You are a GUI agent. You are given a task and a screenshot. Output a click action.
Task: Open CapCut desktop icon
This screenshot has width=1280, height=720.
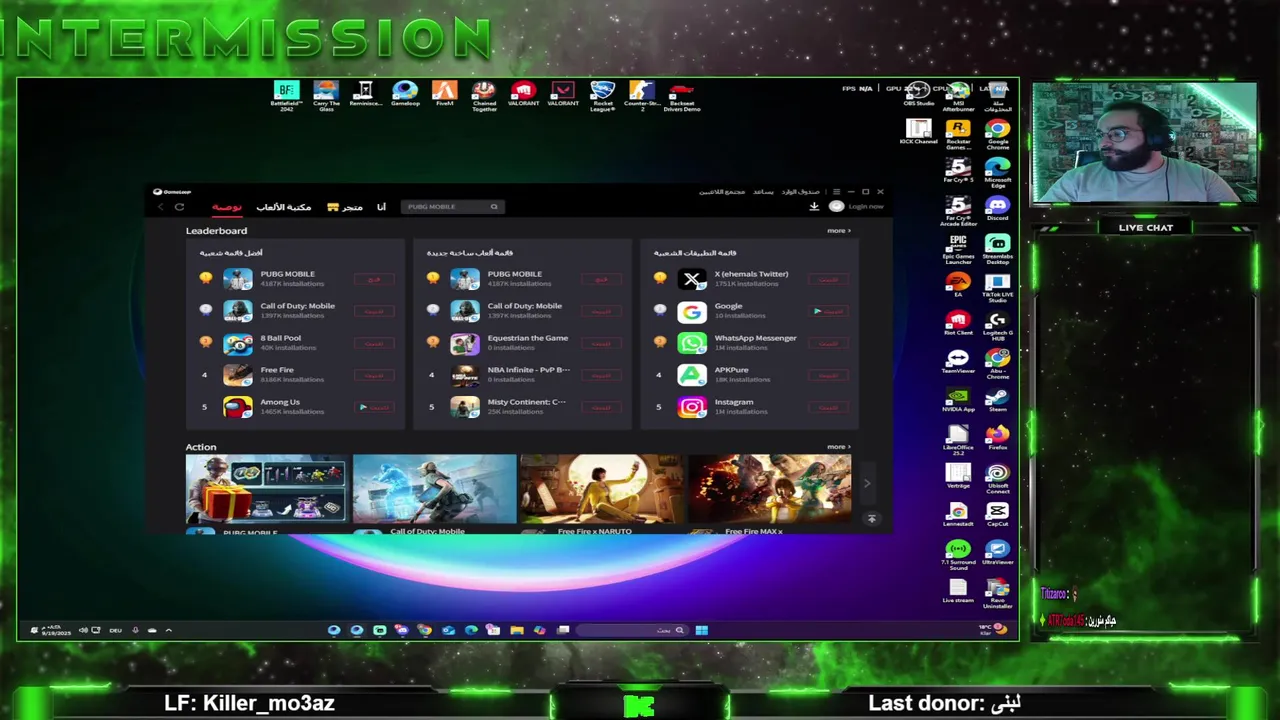[997, 515]
